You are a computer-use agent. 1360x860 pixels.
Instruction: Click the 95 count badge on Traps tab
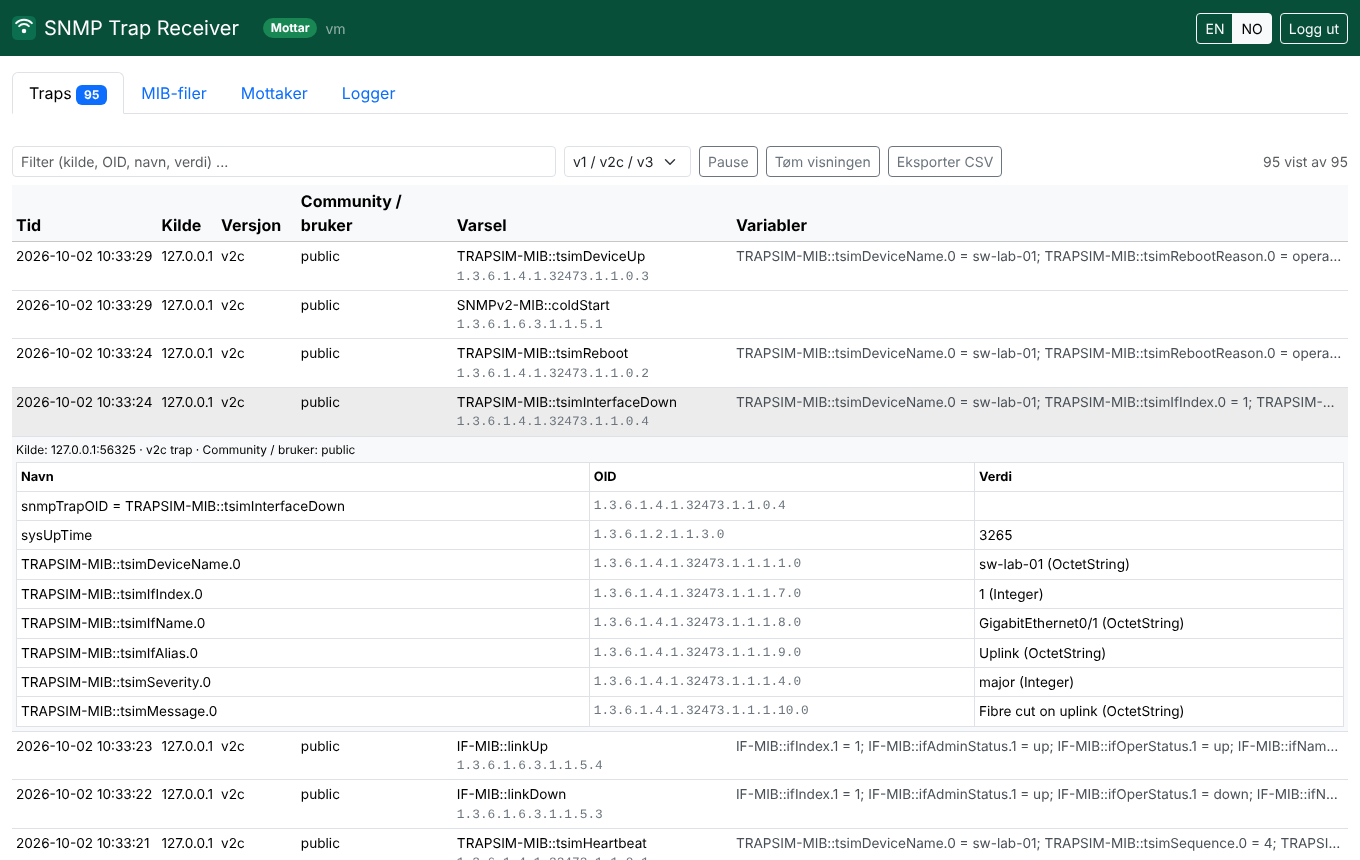click(91, 95)
